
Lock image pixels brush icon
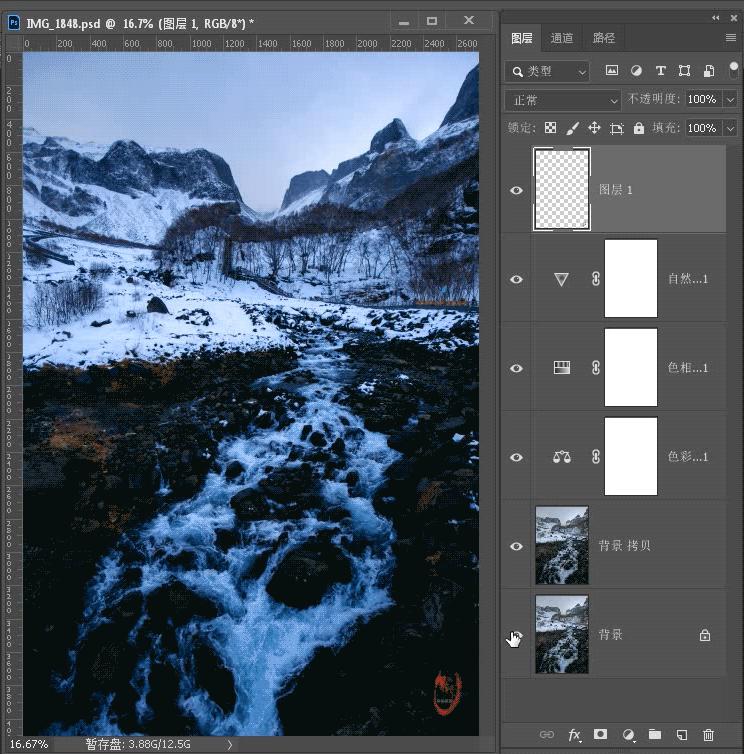572,128
